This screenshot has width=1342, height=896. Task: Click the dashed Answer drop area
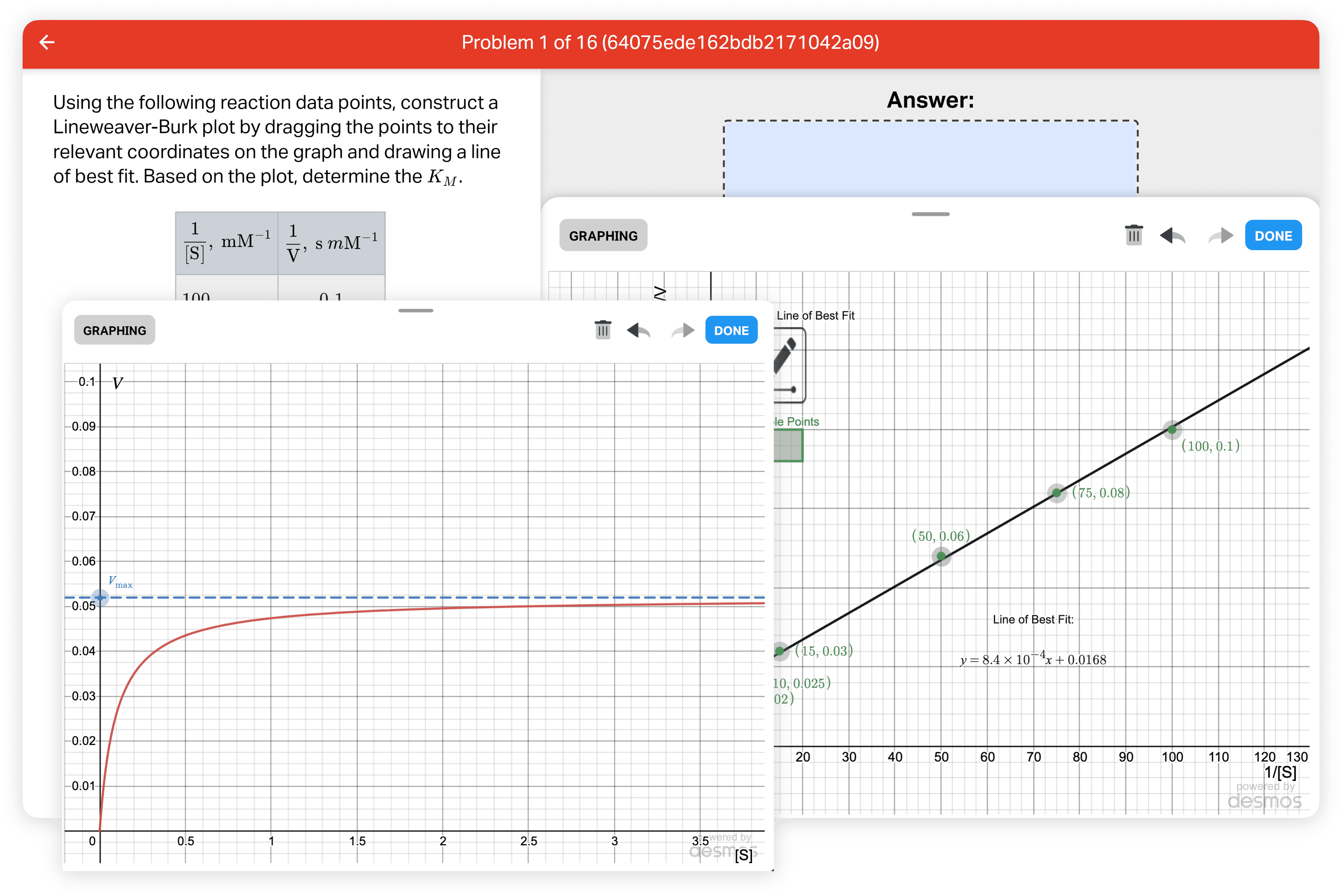(x=931, y=158)
